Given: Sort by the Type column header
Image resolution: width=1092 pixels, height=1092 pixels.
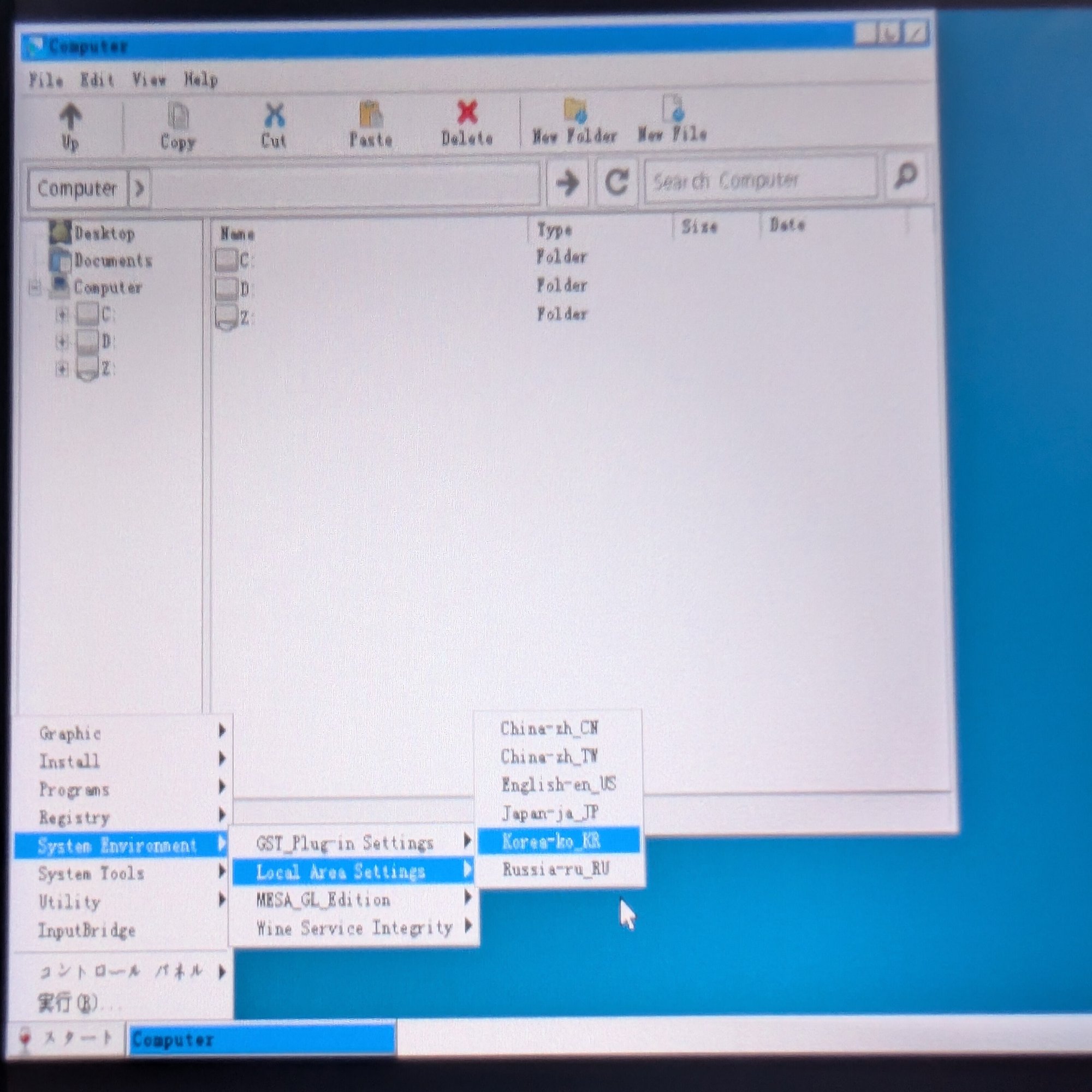Looking at the screenshot, I should (x=554, y=229).
